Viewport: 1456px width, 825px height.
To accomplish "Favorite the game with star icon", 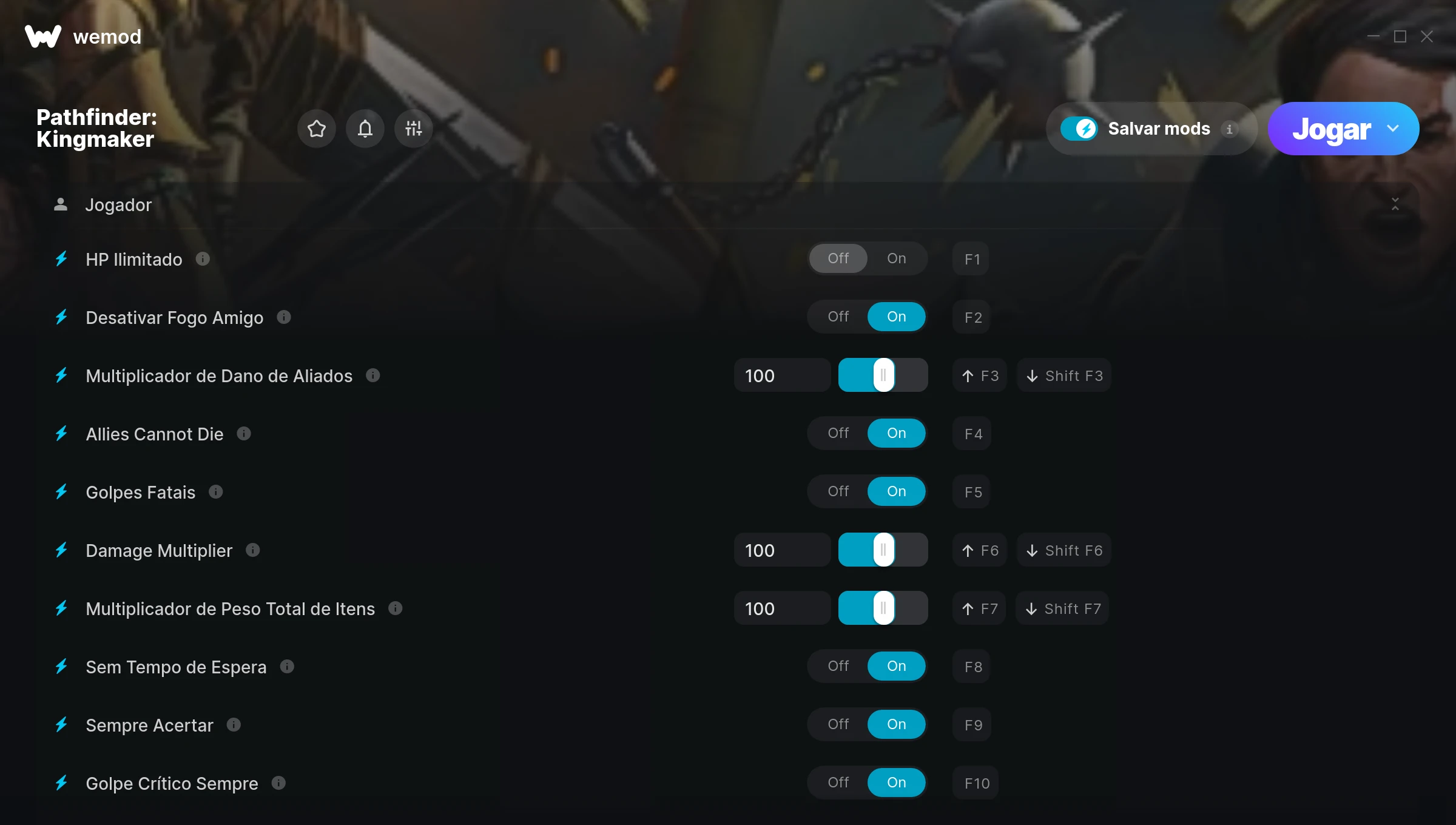I will [x=317, y=129].
